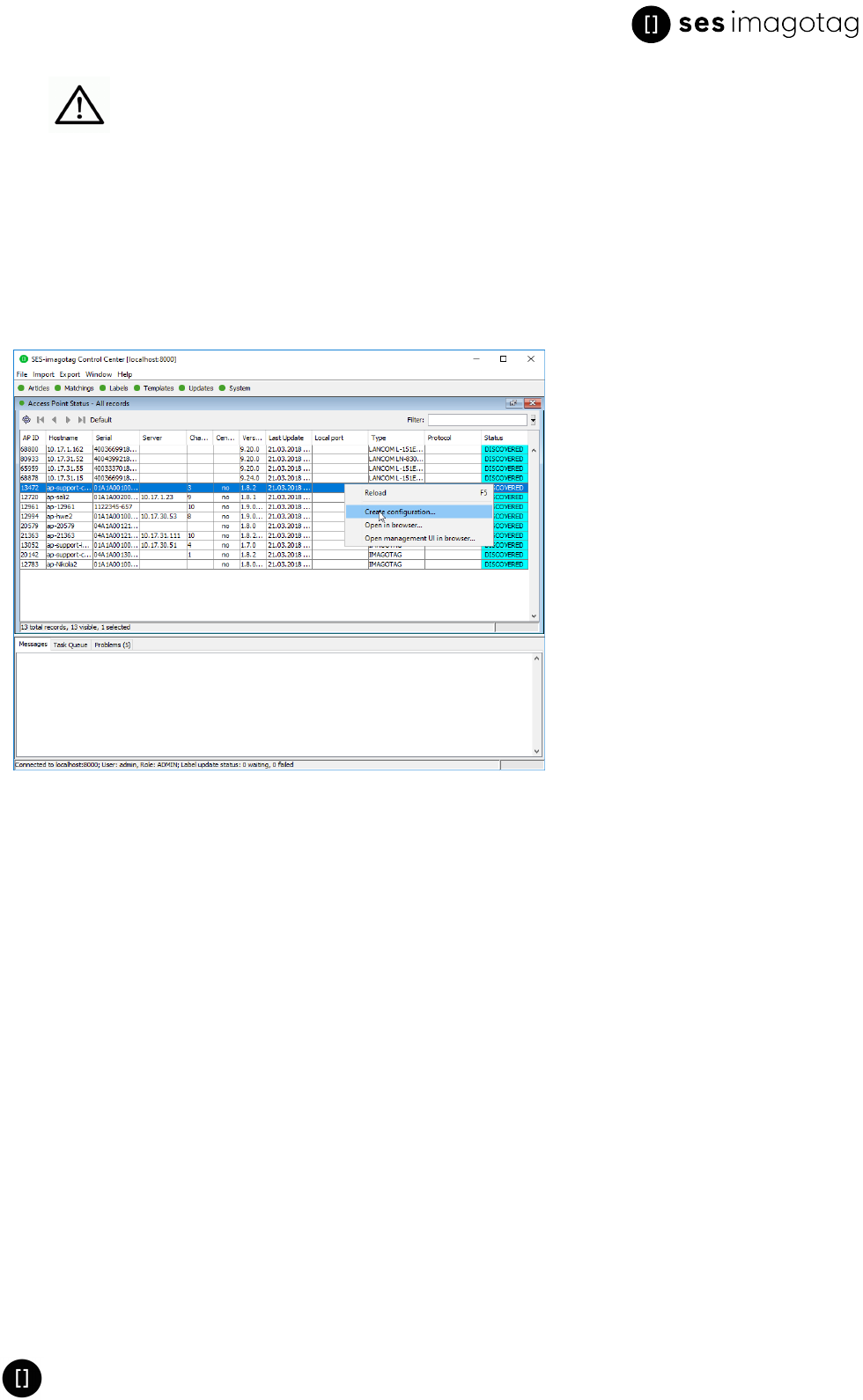This screenshot has width=863, height=1400.
Task: Click into the Filter input field
Action: 477,420
